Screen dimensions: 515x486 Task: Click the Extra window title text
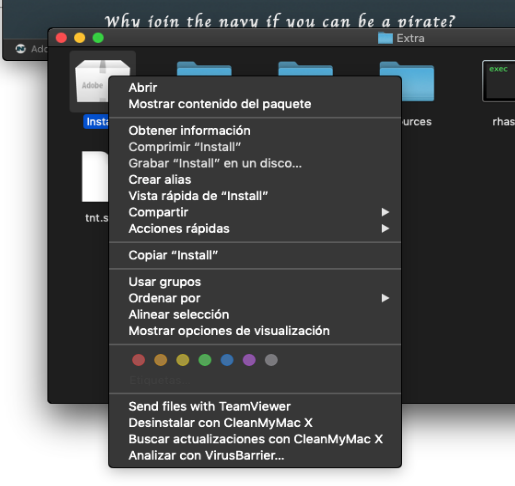coord(410,38)
